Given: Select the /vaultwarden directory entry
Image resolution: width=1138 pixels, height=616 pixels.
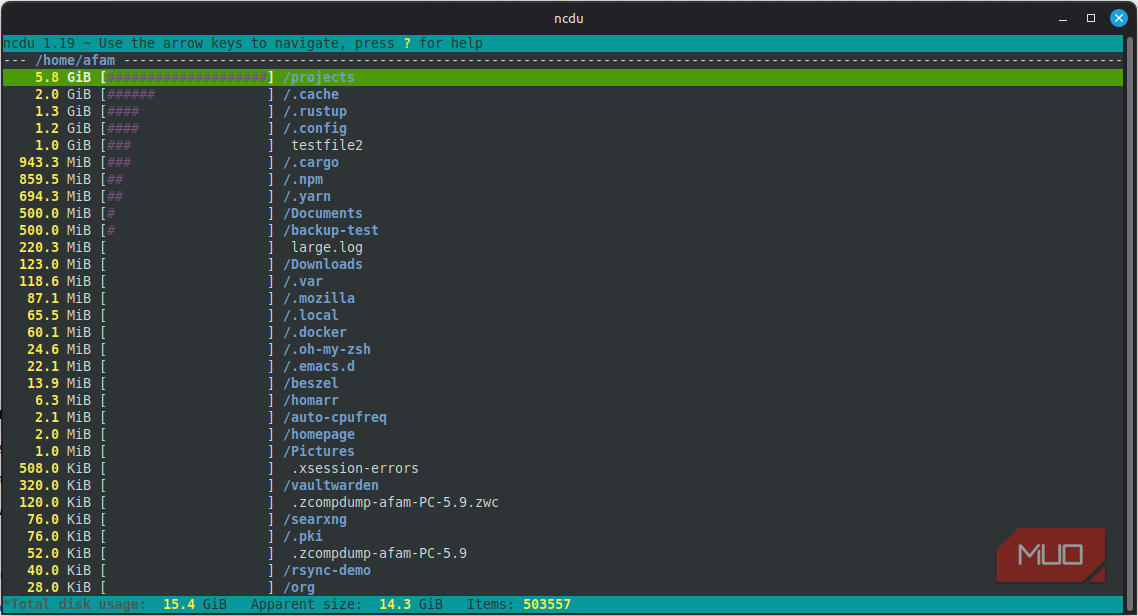Looking at the screenshot, I should coord(331,485).
